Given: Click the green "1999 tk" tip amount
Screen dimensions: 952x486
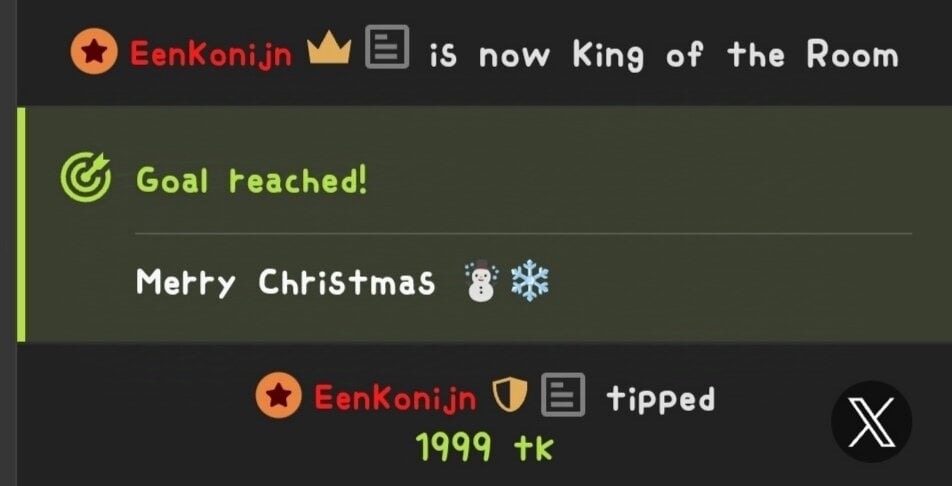Looking at the screenshot, I should point(484,450).
